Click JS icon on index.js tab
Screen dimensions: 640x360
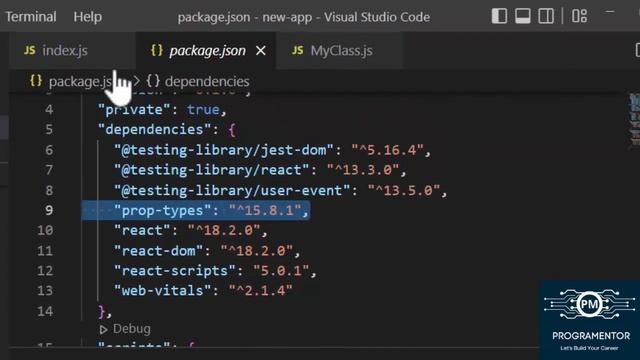(29, 50)
